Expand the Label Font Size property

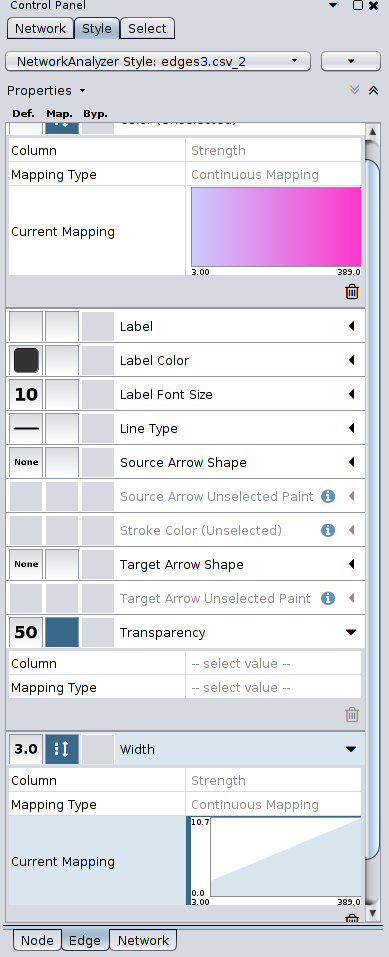(351, 394)
